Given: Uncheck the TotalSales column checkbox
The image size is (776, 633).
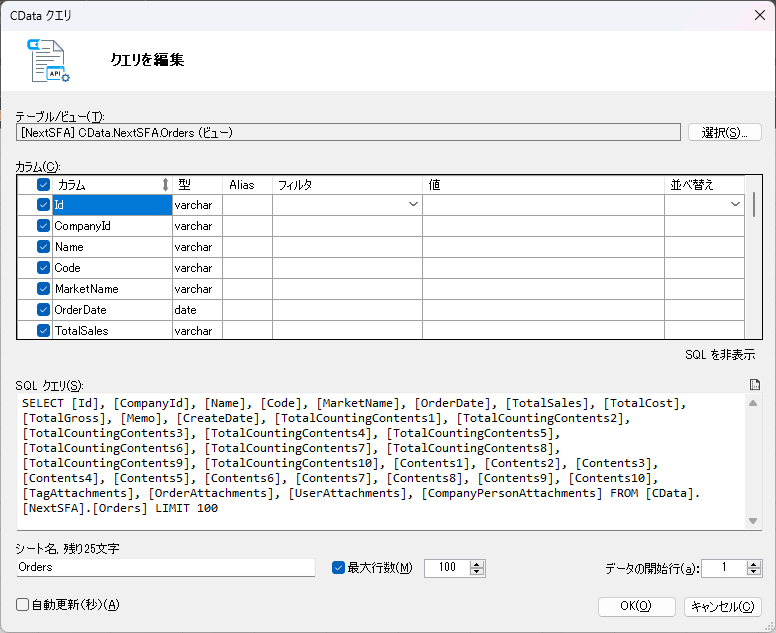Looking at the screenshot, I should [x=44, y=331].
